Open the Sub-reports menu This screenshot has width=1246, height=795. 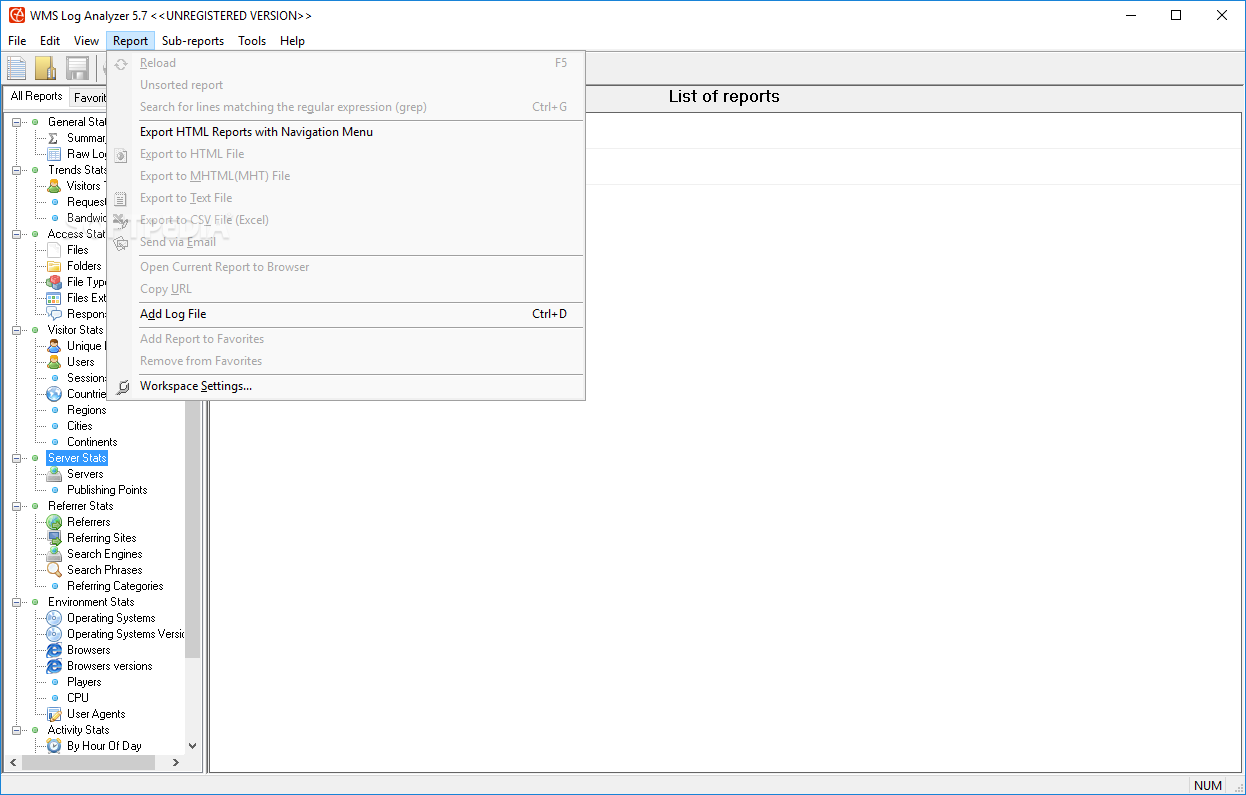pos(193,41)
